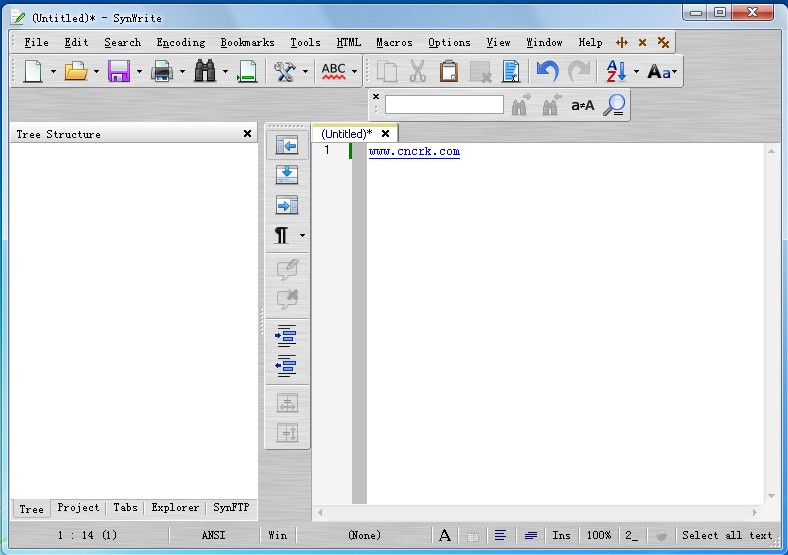Click the Undo arrow icon
Image resolution: width=788 pixels, height=555 pixels.
(547, 71)
